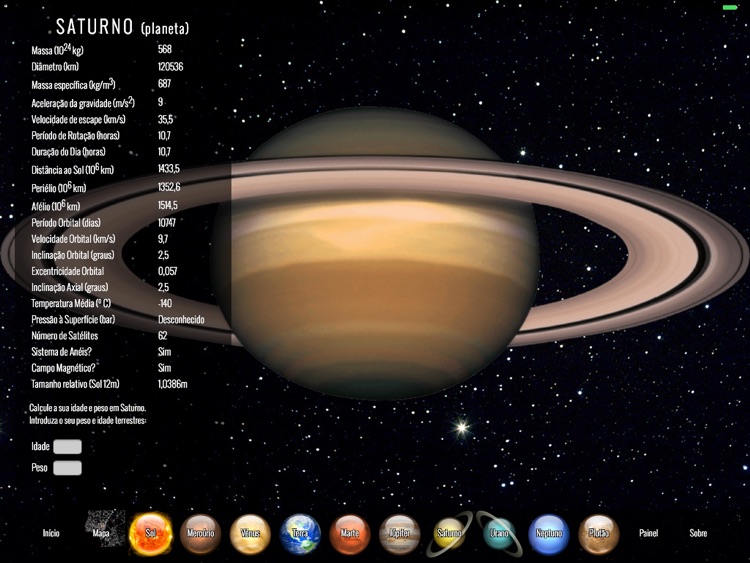Click the Inclinação Orbital (graus) label

(73, 255)
